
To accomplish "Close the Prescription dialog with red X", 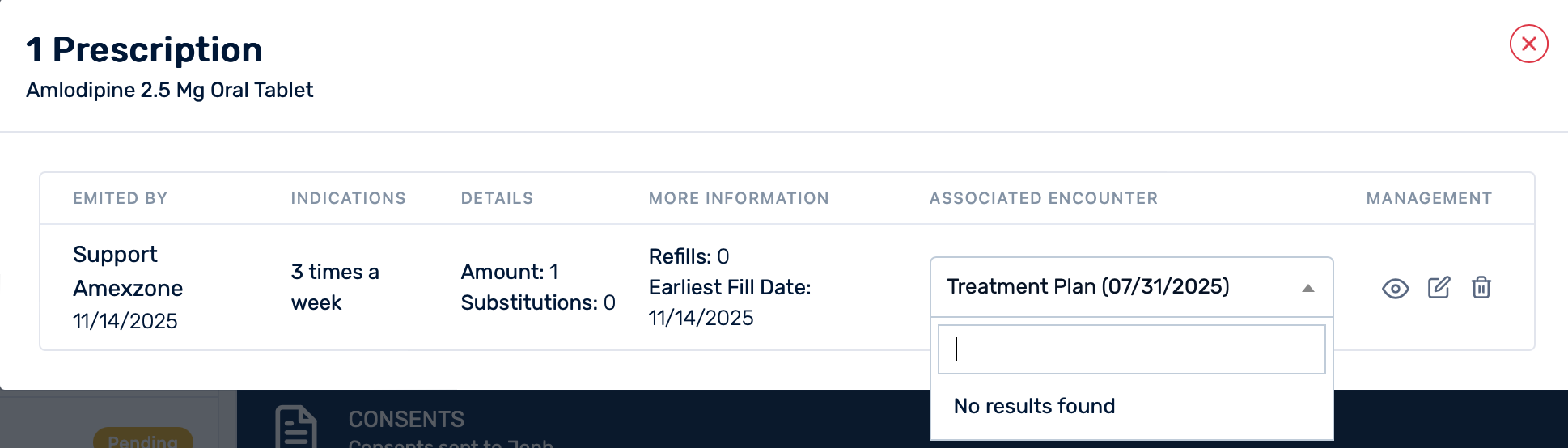I will (1528, 44).
